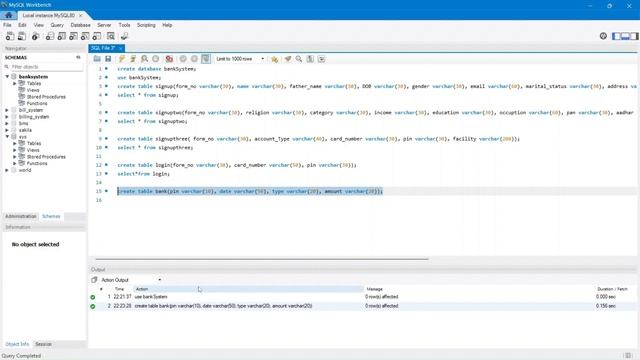640x360 pixels.
Task: Open the Database menu
Action: [80, 25]
